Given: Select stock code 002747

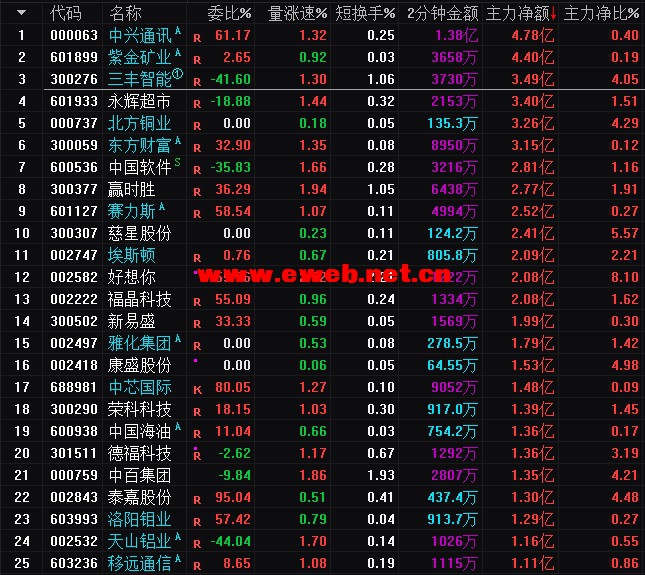Looking at the screenshot, I should click(x=74, y=255).
